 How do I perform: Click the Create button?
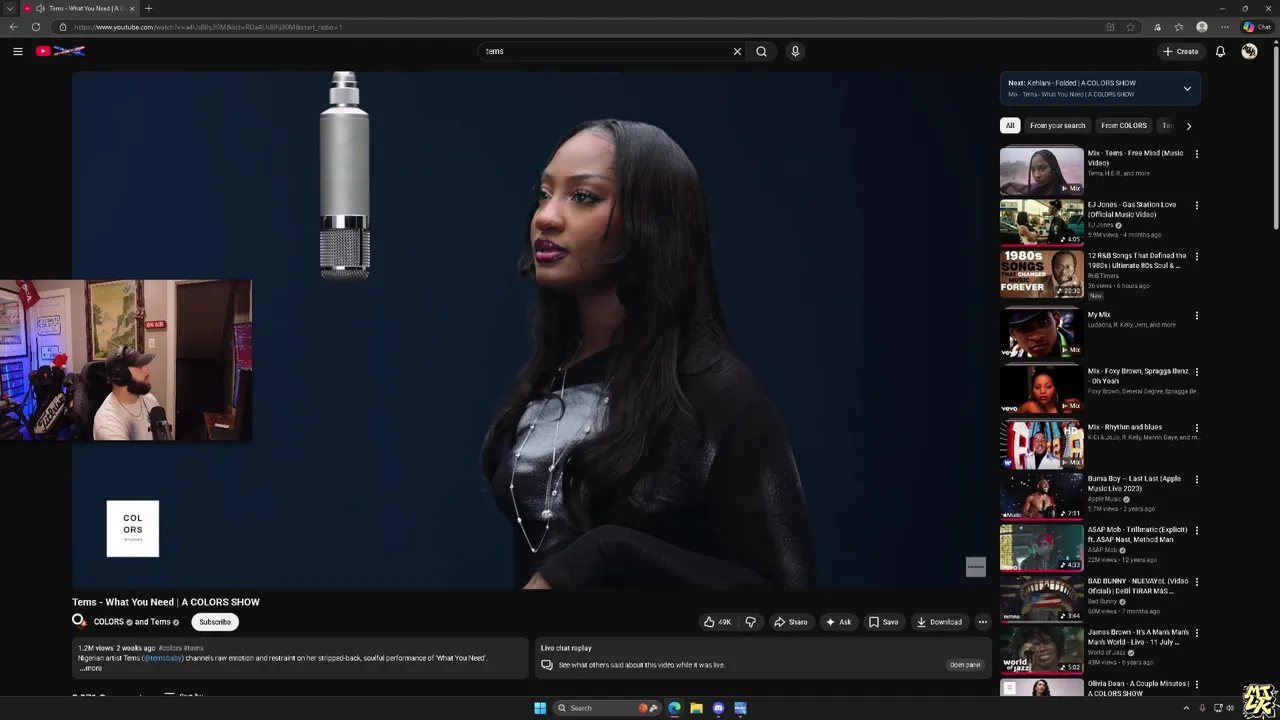coord(1180,51)
